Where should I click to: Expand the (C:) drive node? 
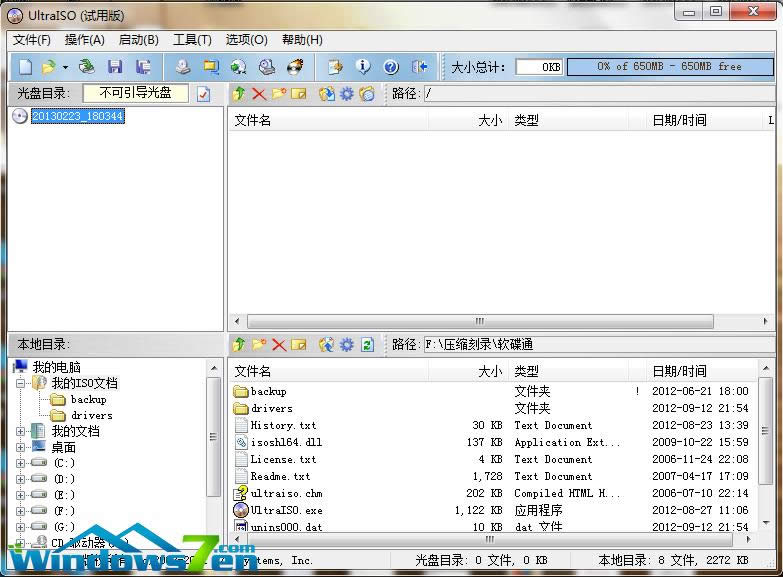(x=20, y=463)
